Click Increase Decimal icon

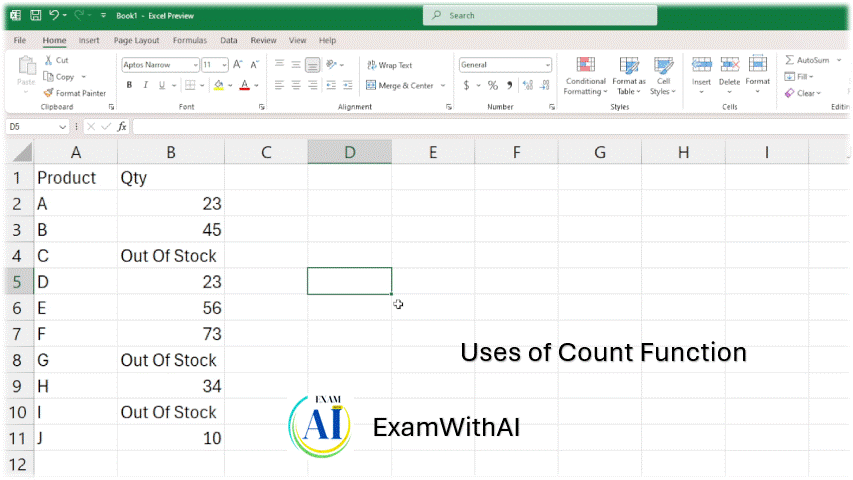[528, 85]
